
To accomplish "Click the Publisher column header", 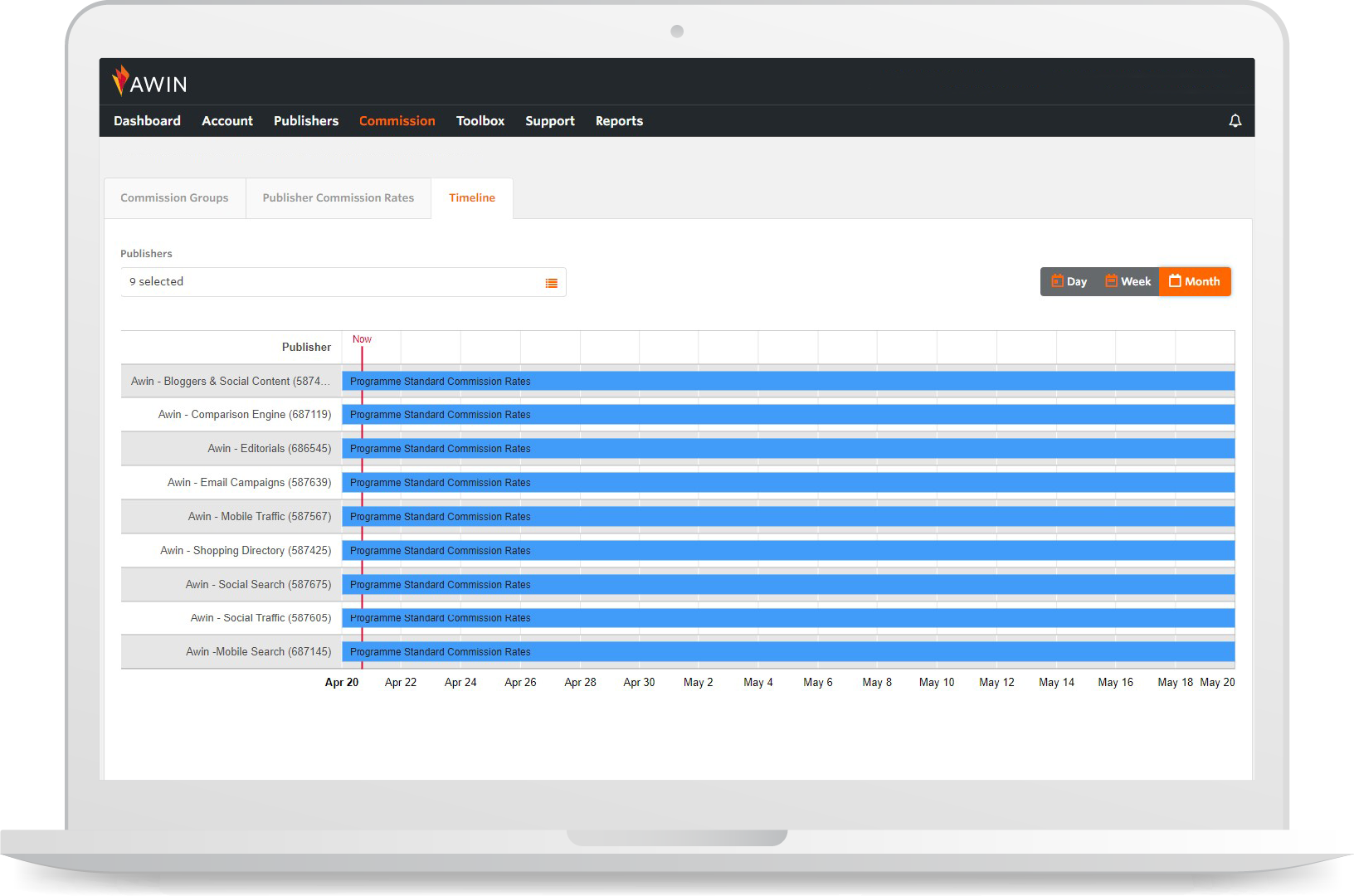I will (x=306, y=348).
